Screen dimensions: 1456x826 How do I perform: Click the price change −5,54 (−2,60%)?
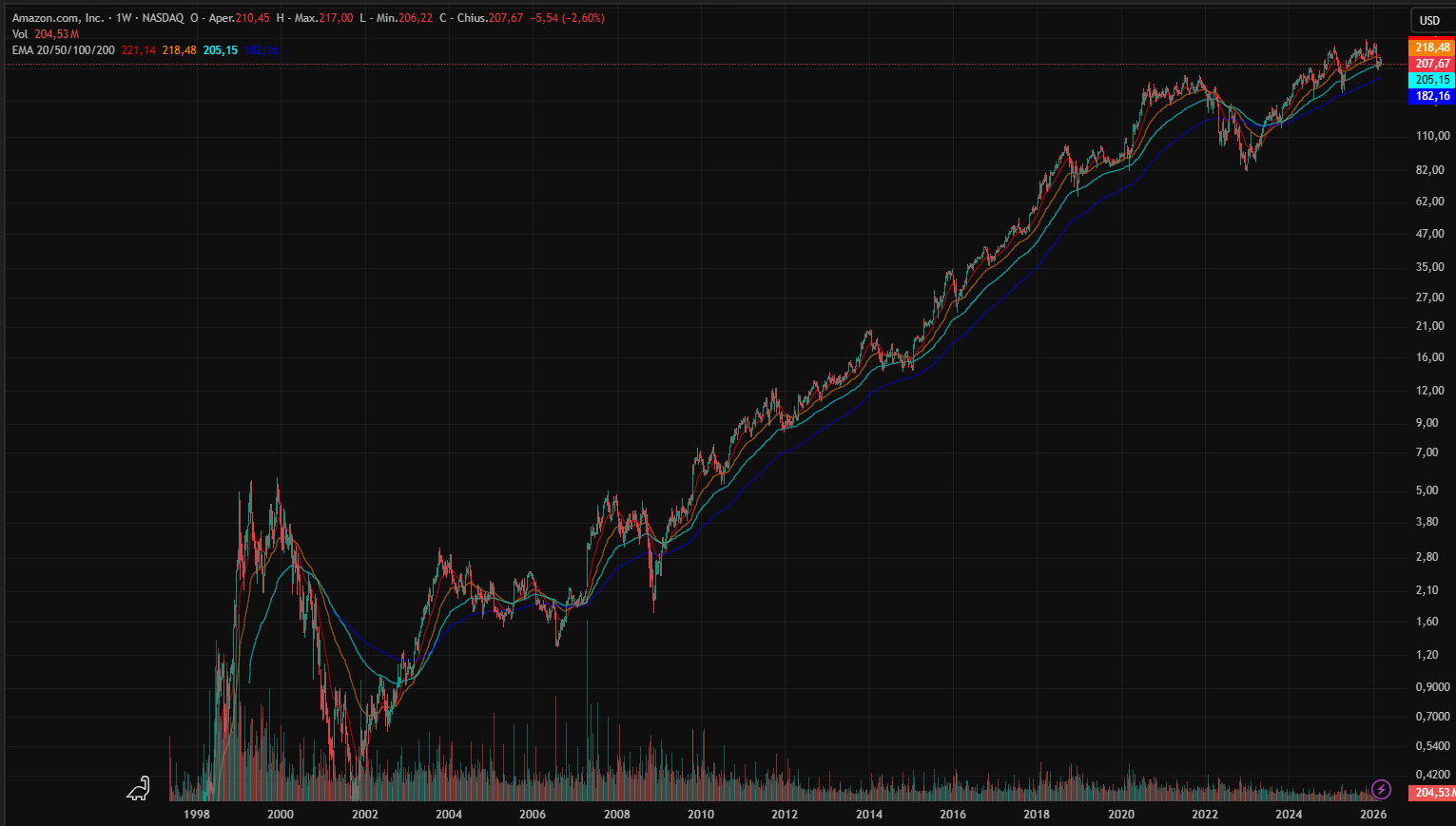pyautogui.click(x=568, y=18)
